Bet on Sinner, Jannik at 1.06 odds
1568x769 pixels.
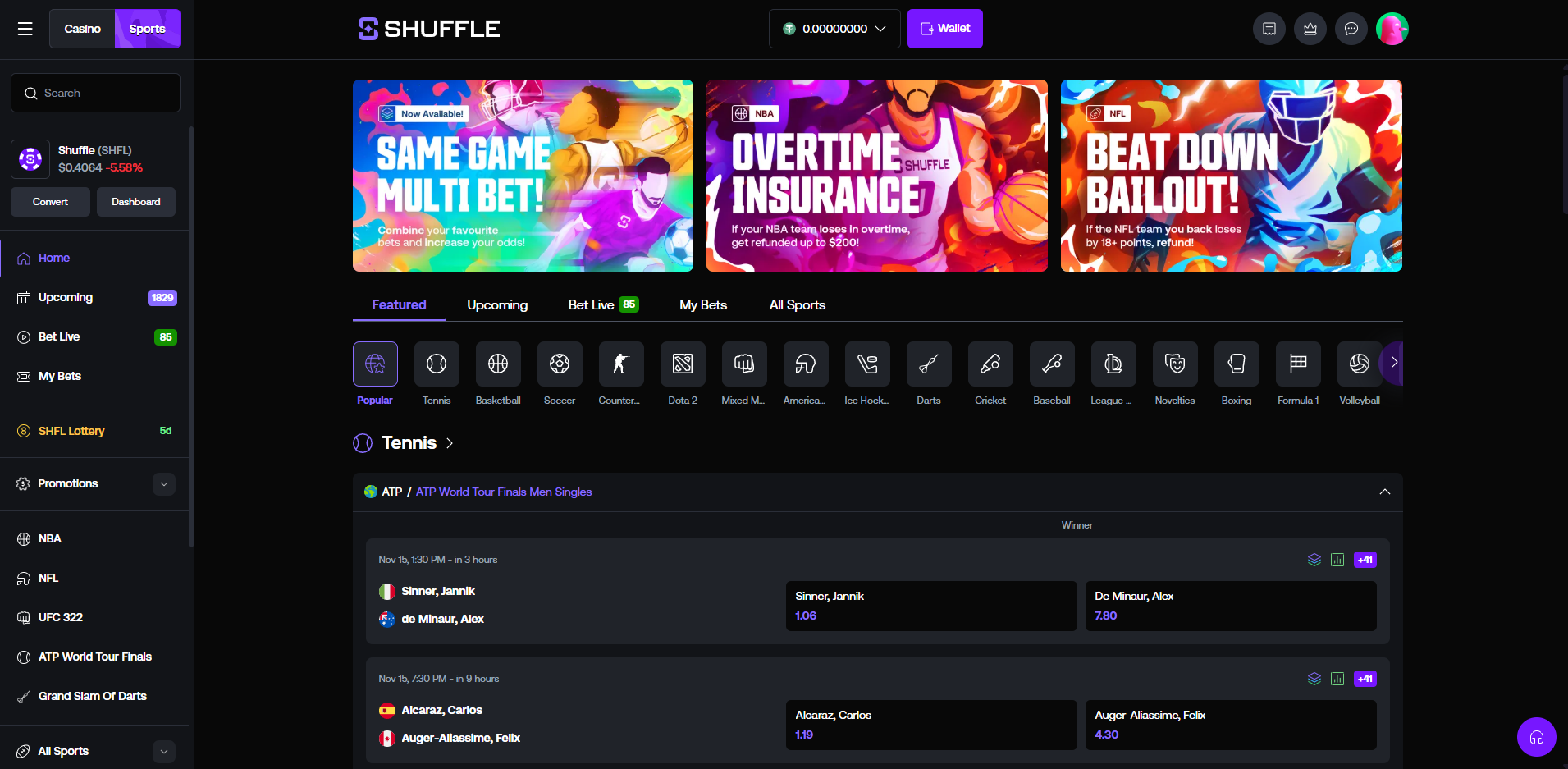[930, 606]
